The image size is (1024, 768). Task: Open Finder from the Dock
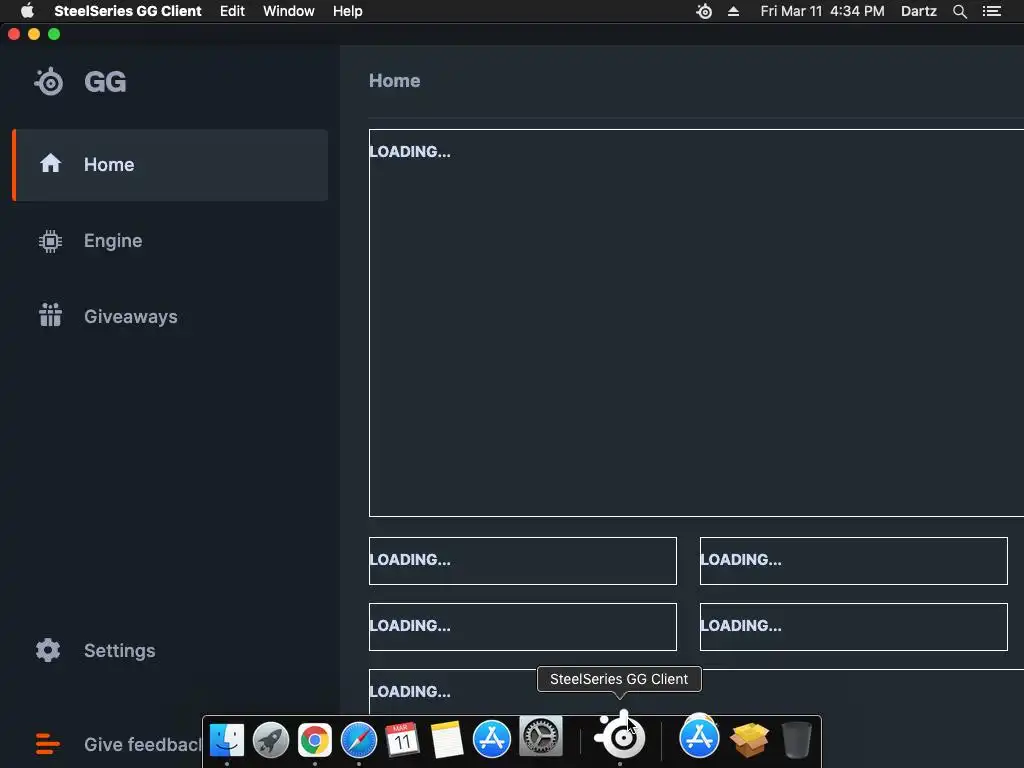[227, 739]
